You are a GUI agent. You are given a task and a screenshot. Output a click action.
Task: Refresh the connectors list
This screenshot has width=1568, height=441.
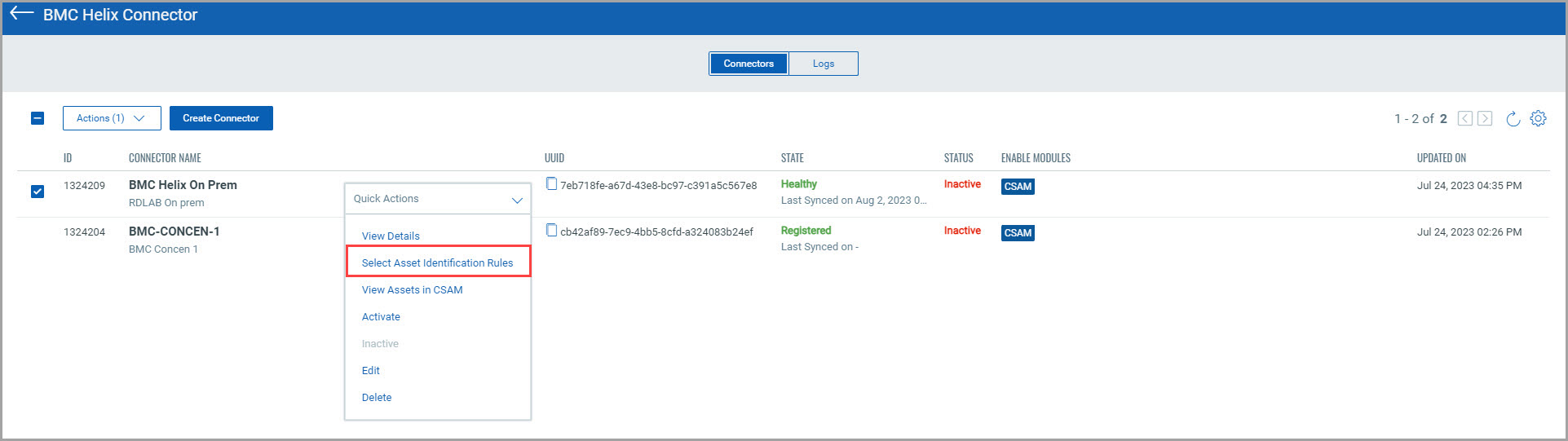[x=1513, y=119]
